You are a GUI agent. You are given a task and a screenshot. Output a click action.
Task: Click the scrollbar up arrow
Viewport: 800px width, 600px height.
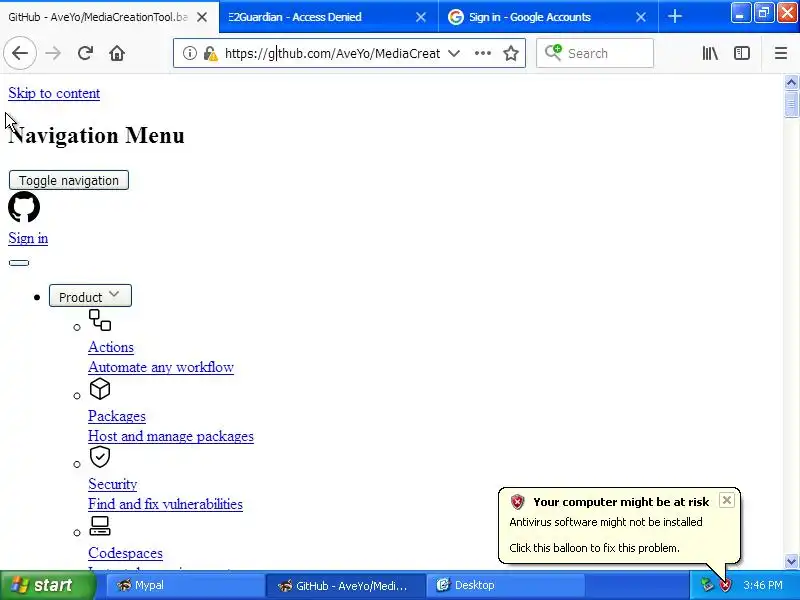coord(791,82)
